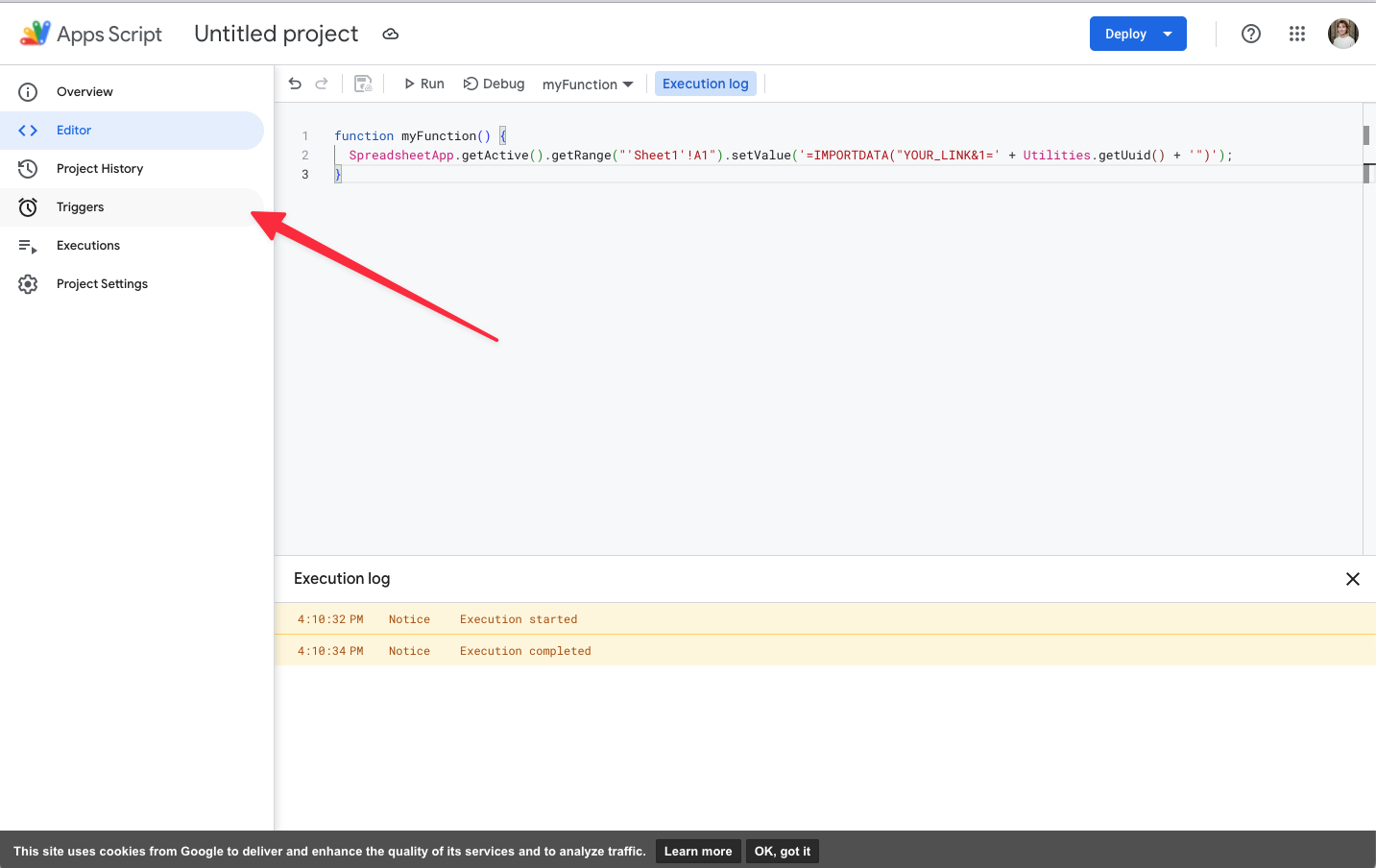Close the Execution log panel
Screen dimensions: 1376x868
1353,579
